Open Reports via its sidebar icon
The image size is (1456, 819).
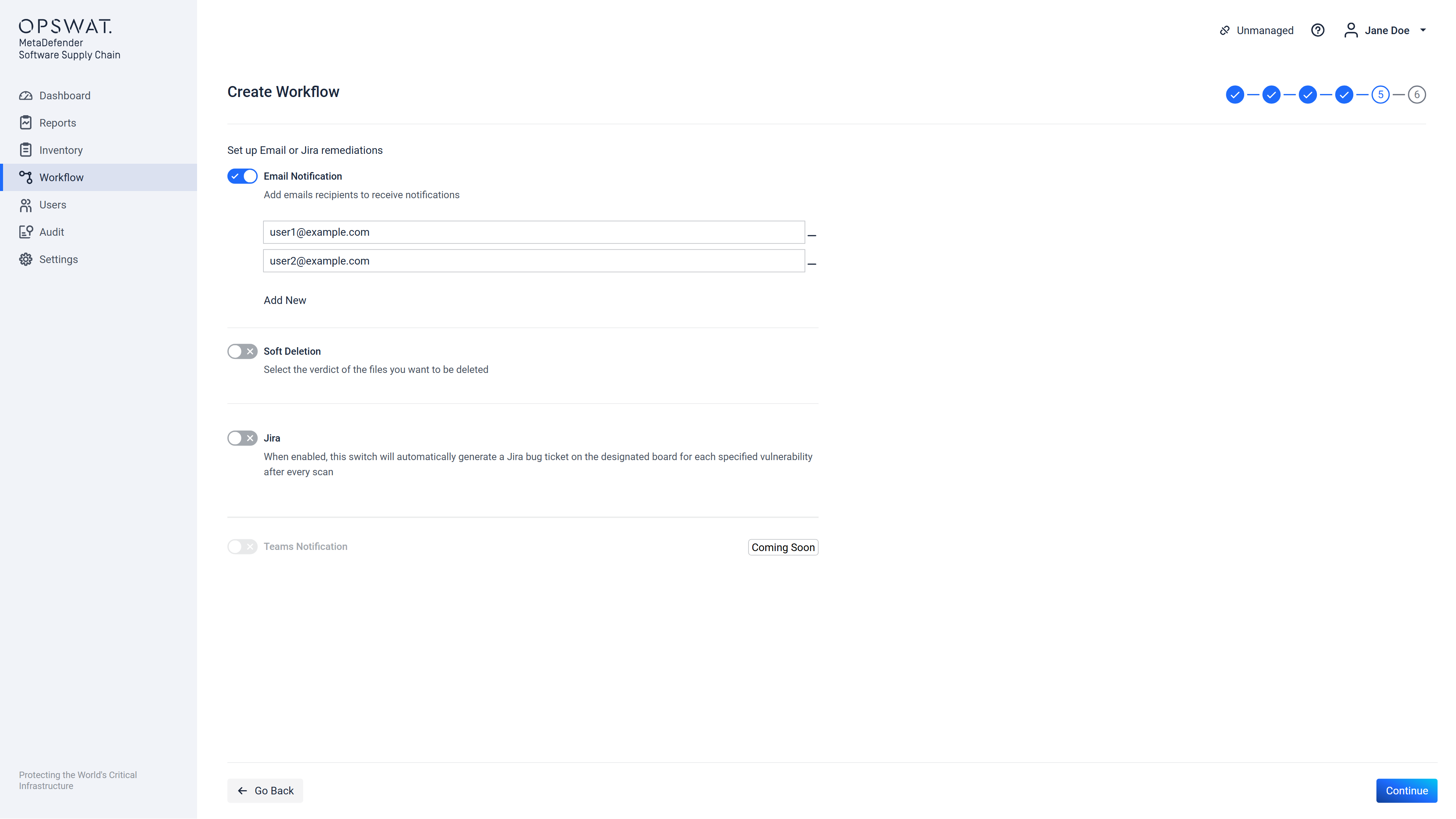[25, 123]
